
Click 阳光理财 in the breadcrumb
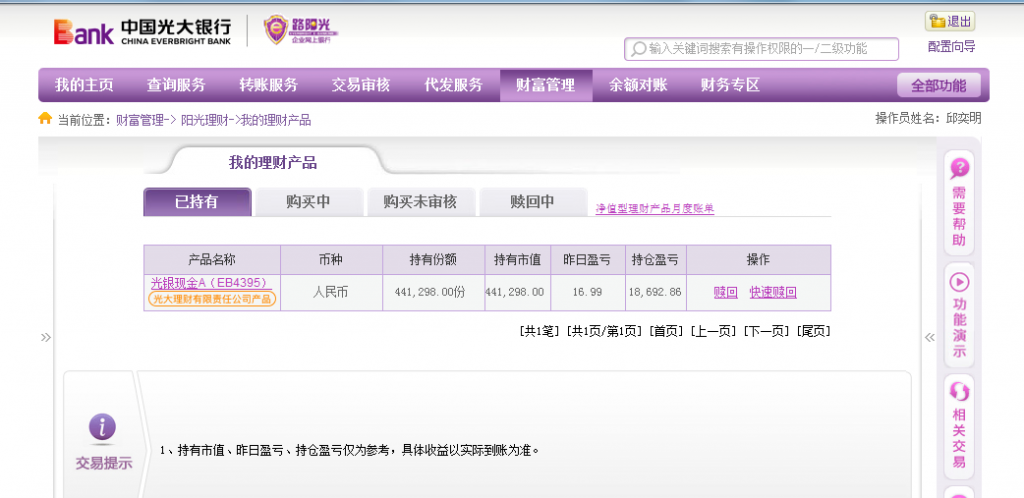pyautogui.click(x=204, y=120)
